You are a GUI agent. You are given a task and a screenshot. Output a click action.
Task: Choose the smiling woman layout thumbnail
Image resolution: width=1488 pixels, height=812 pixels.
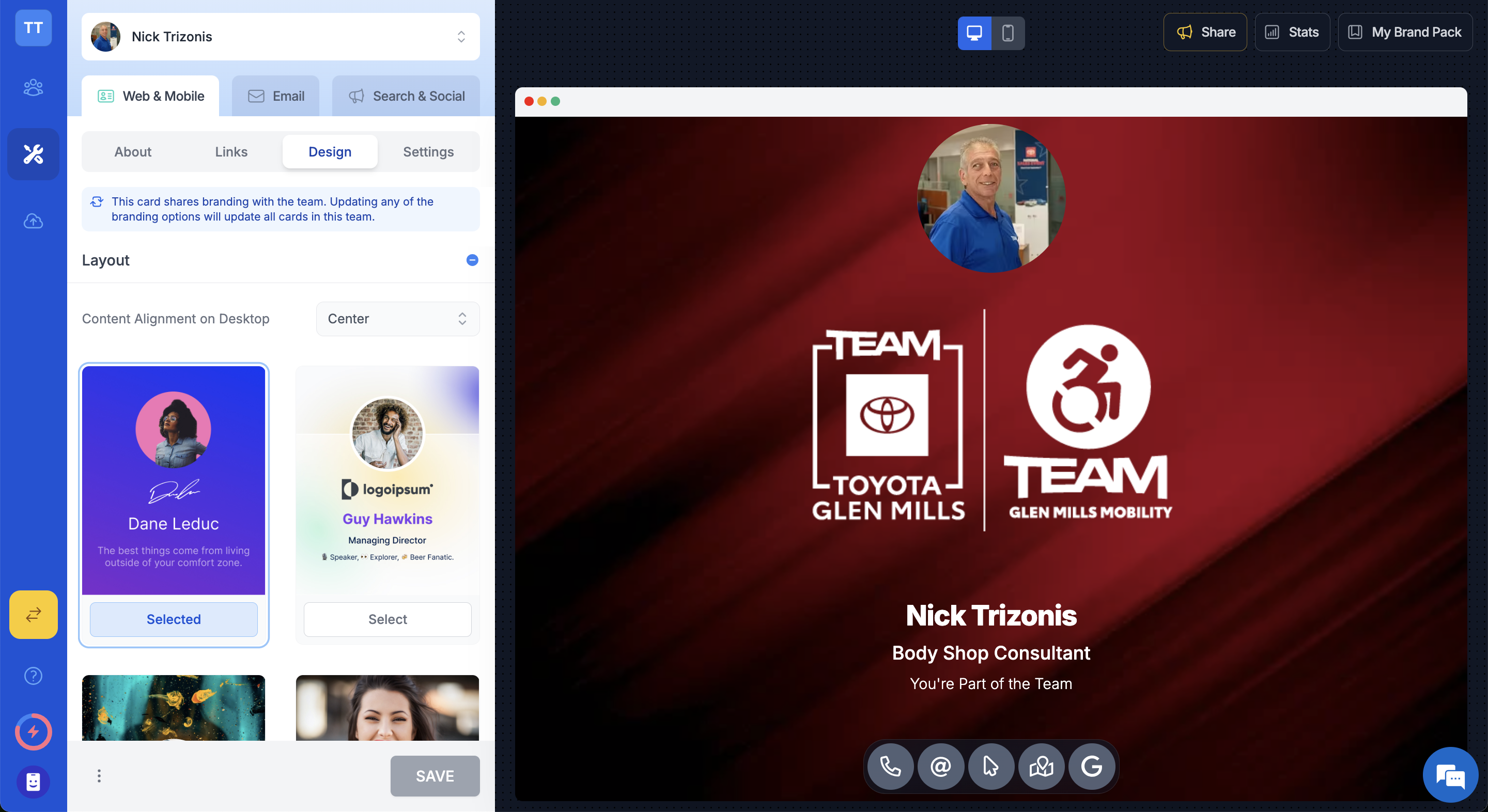388,708
